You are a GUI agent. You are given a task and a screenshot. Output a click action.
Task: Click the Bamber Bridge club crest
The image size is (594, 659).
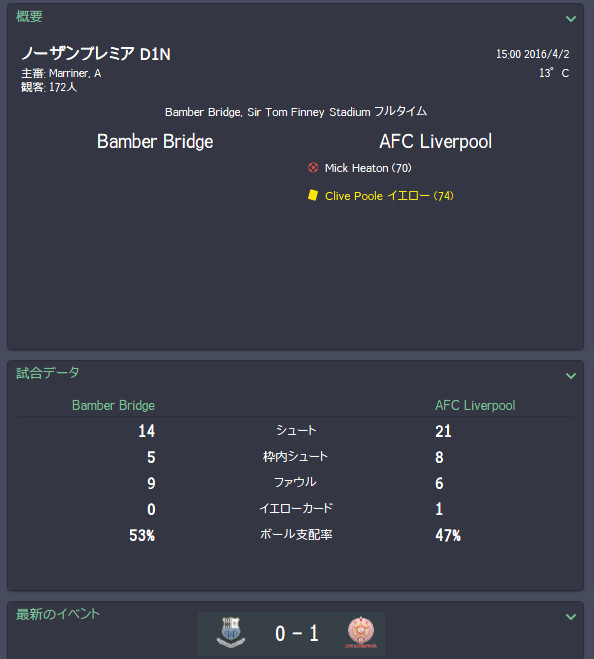tap(231, 632)
